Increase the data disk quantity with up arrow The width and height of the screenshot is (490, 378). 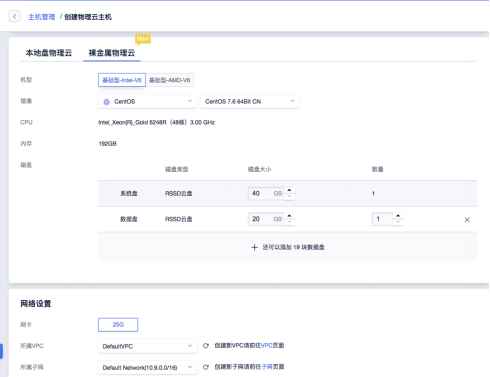(398, 216)
